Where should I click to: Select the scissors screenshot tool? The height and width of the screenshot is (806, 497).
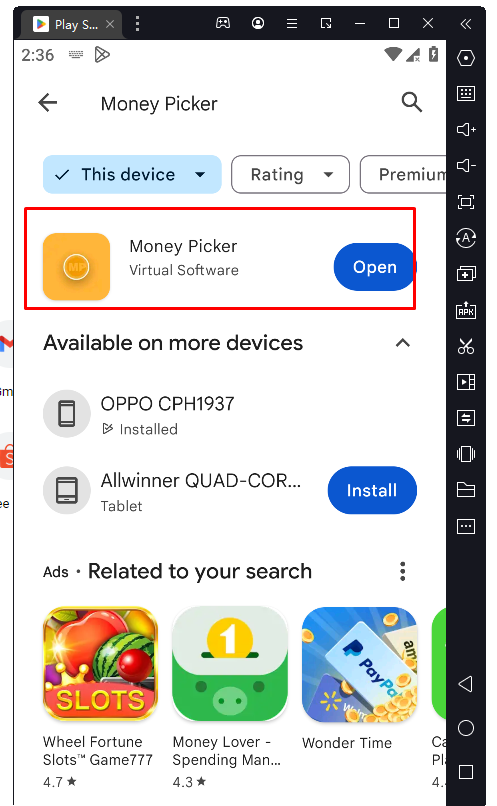point(466,346)
